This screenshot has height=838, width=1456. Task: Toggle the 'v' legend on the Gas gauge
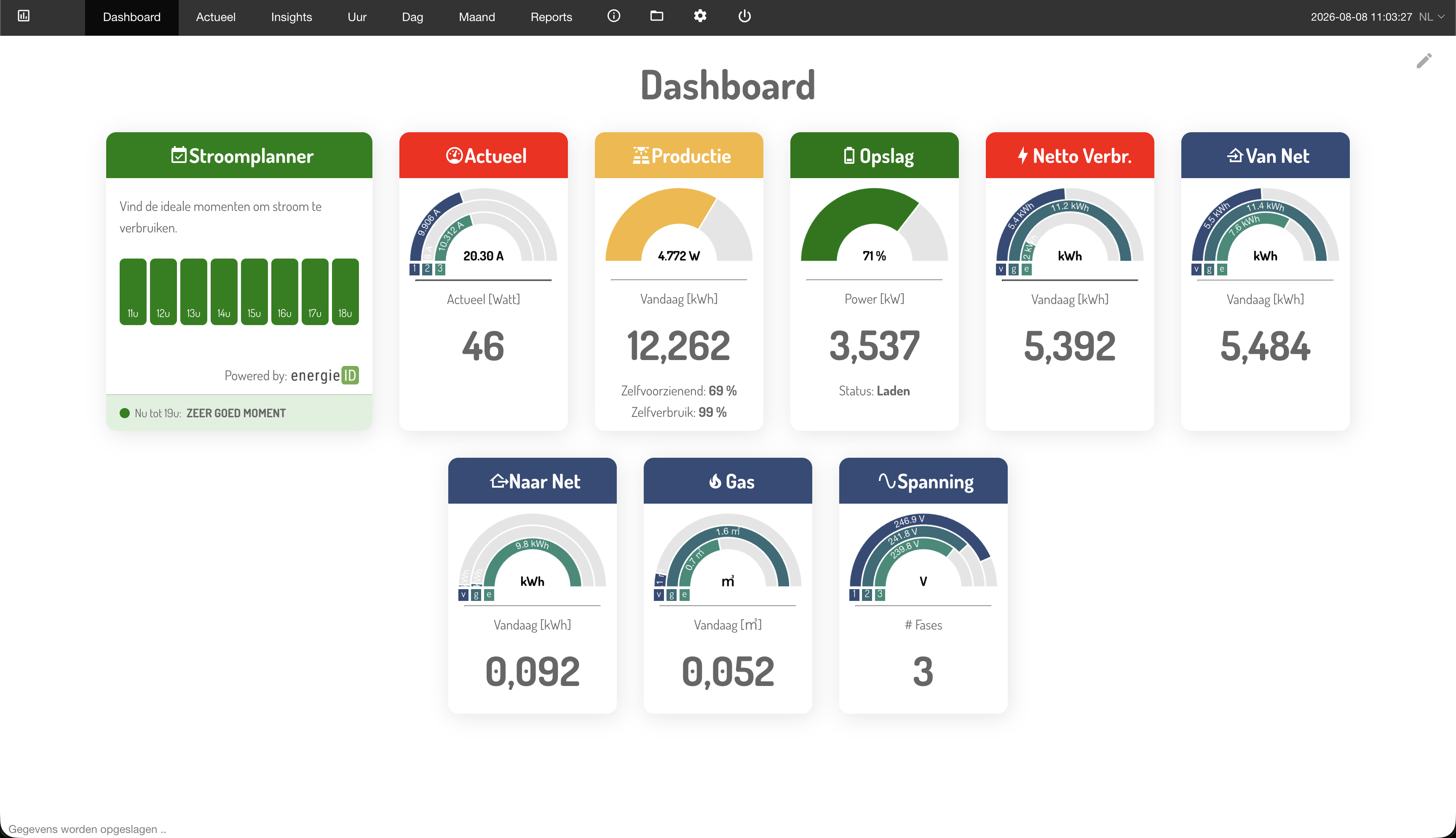tap(658, 595)
